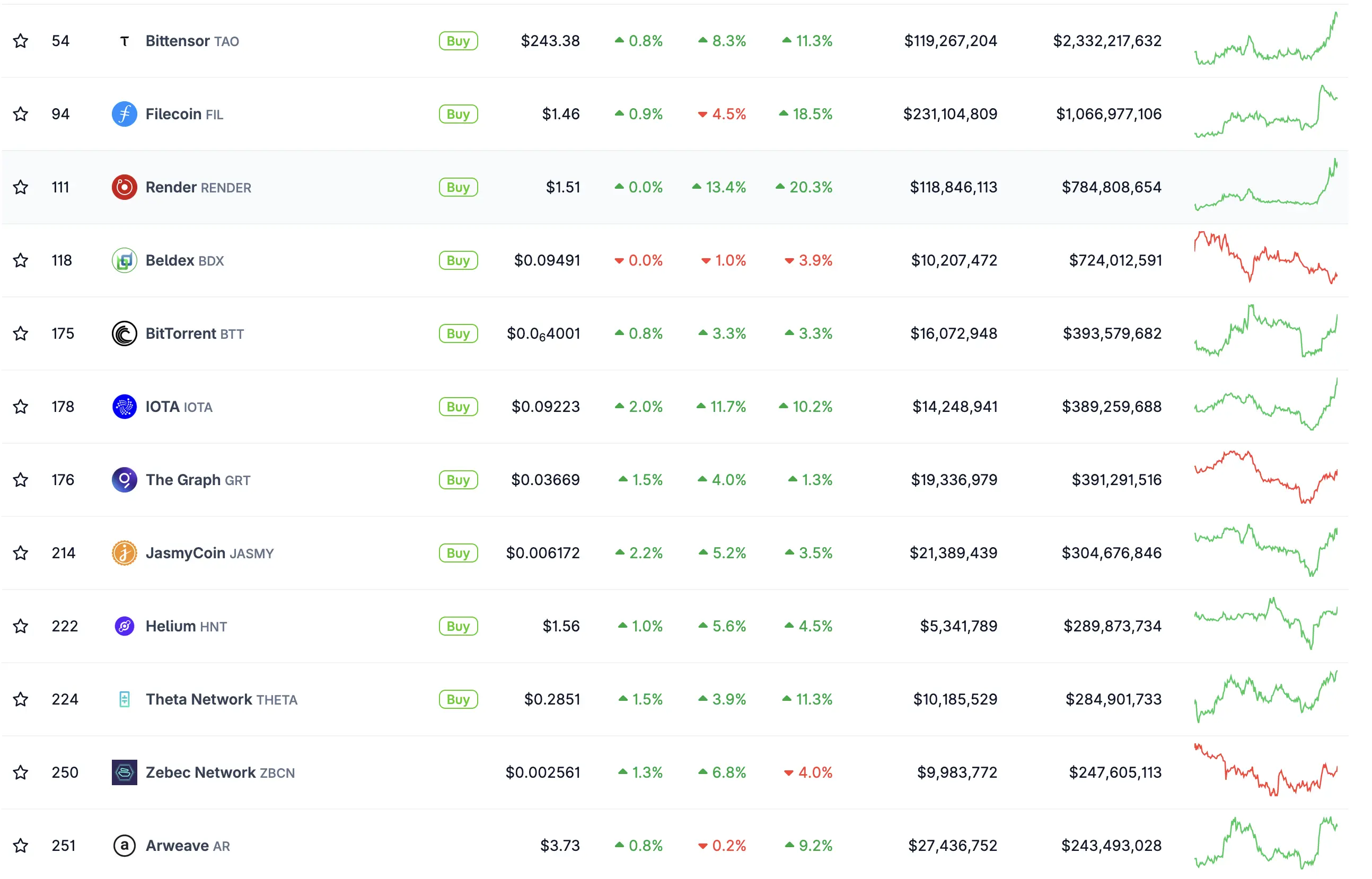Click the Beldex coin logo

point(124,260)
